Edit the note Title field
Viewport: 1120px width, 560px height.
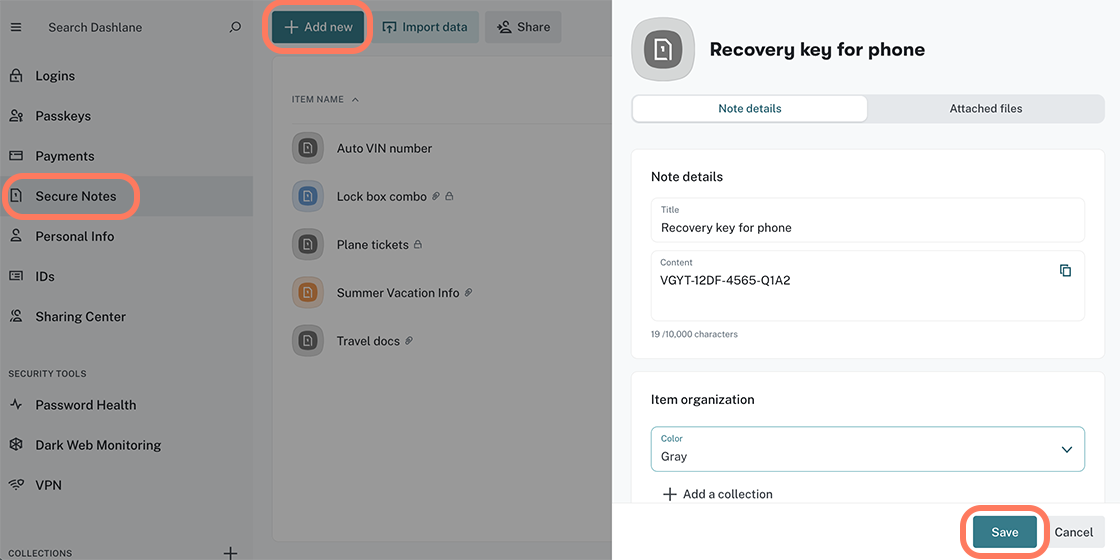click(x=867, y=227)
